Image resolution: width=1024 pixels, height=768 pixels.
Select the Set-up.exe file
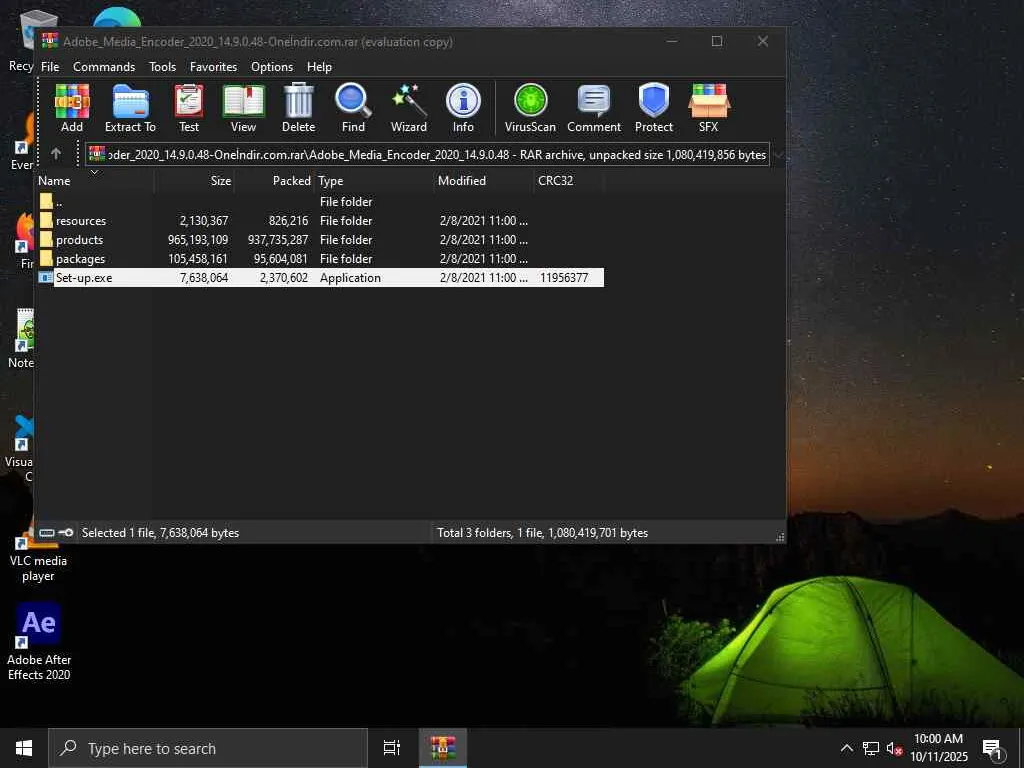(319, 278)
